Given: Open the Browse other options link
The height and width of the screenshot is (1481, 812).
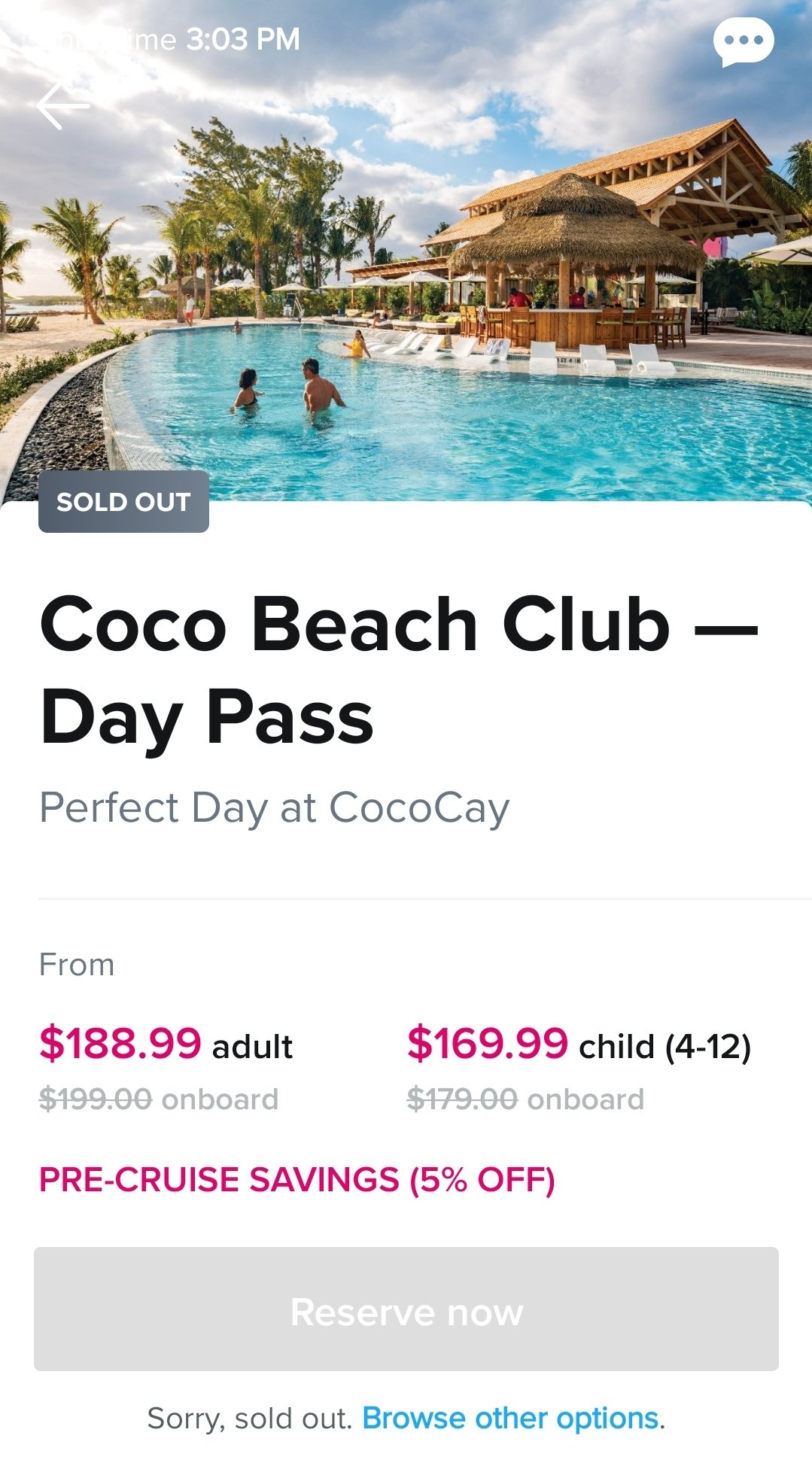Looking at the screenshot, I should click(511, 1419).
